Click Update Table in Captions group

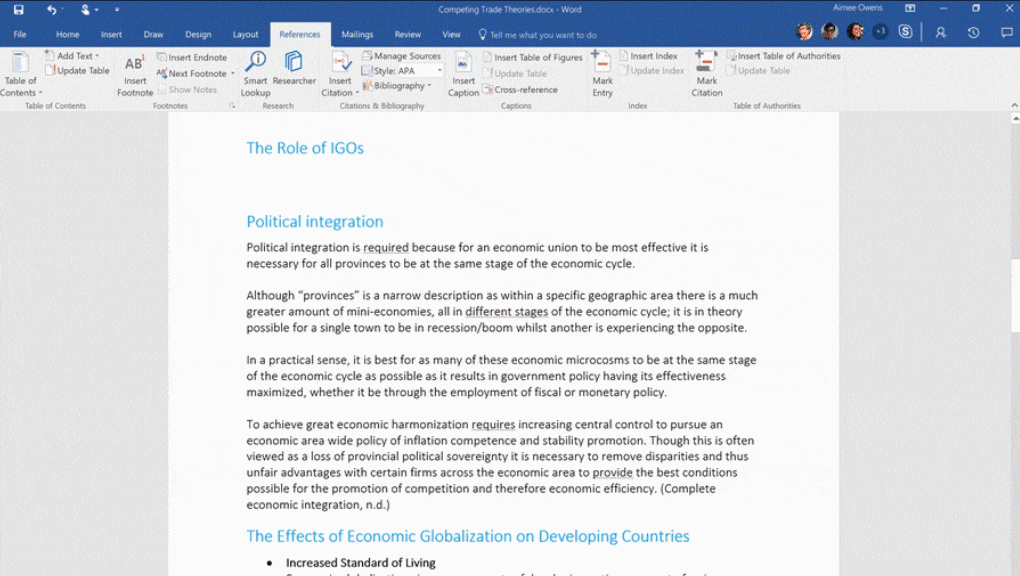(515, 74)
